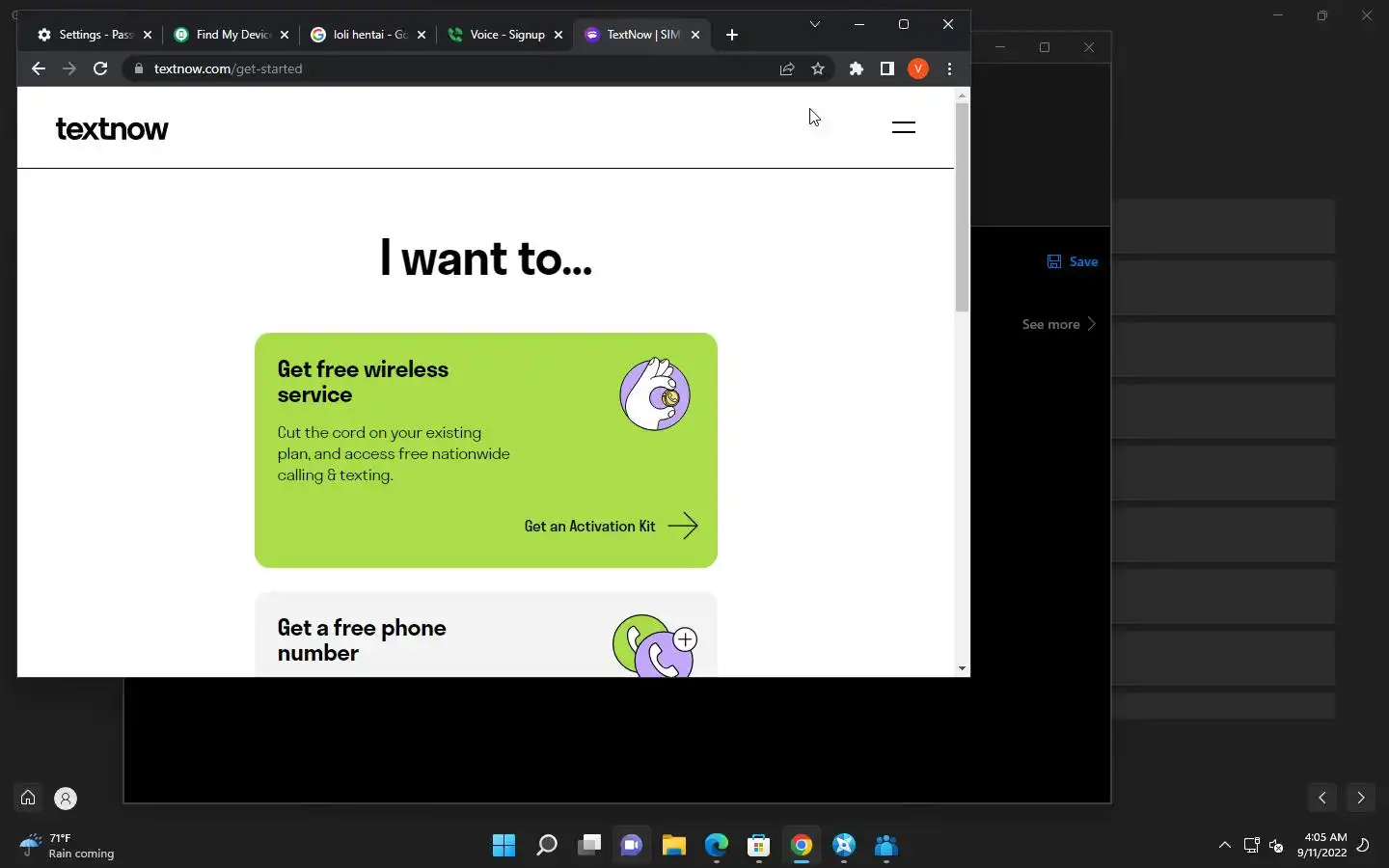The width and height of the screenshot is (1389, 868).
Task: Click the next arrow in the background app
Action: pyautogui.click(x=1361, y=798)
